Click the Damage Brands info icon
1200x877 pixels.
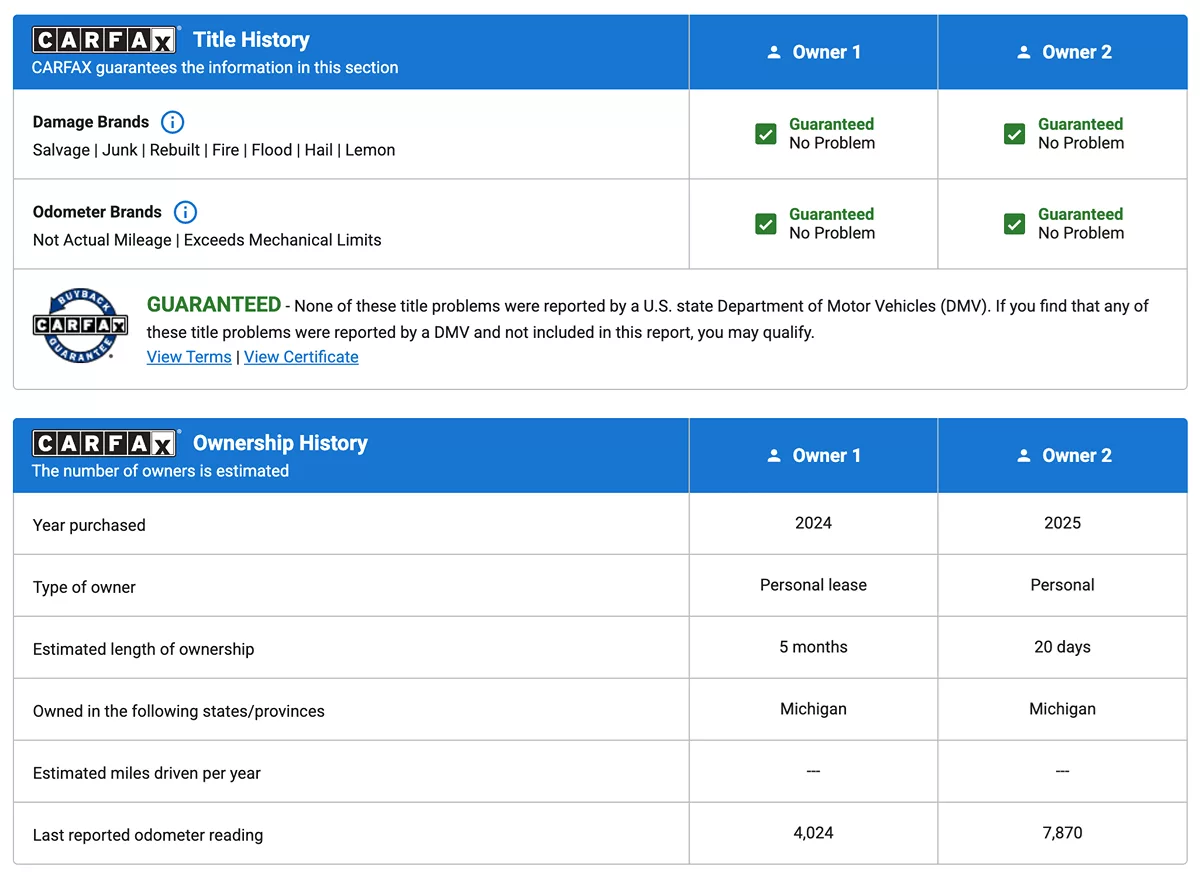(x=173, y=122)
